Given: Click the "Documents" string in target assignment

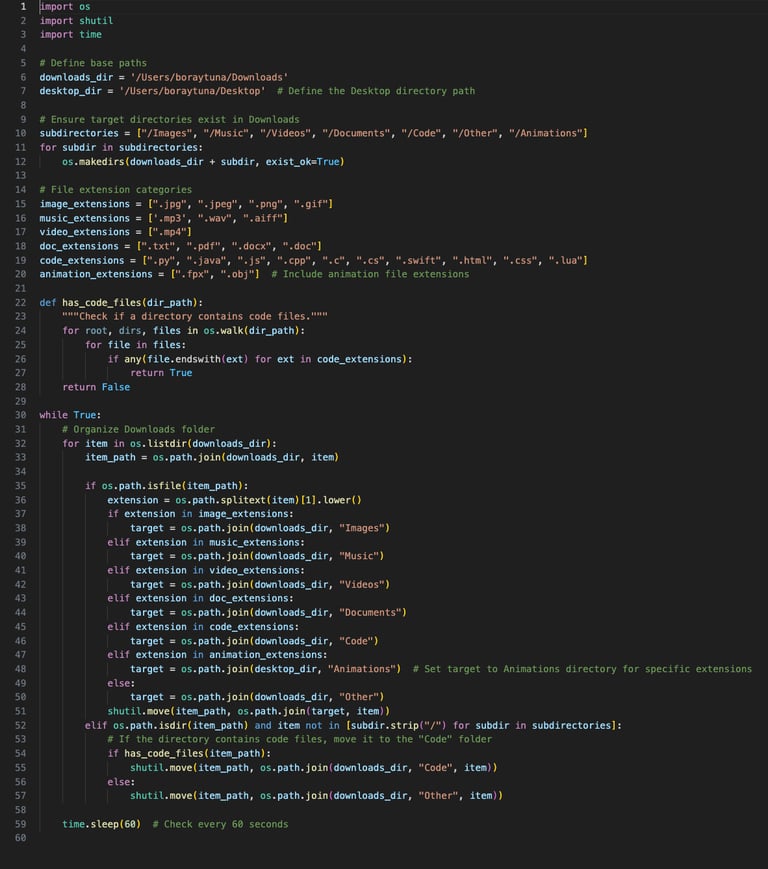Looking at the screenshot, I should 370,612.
